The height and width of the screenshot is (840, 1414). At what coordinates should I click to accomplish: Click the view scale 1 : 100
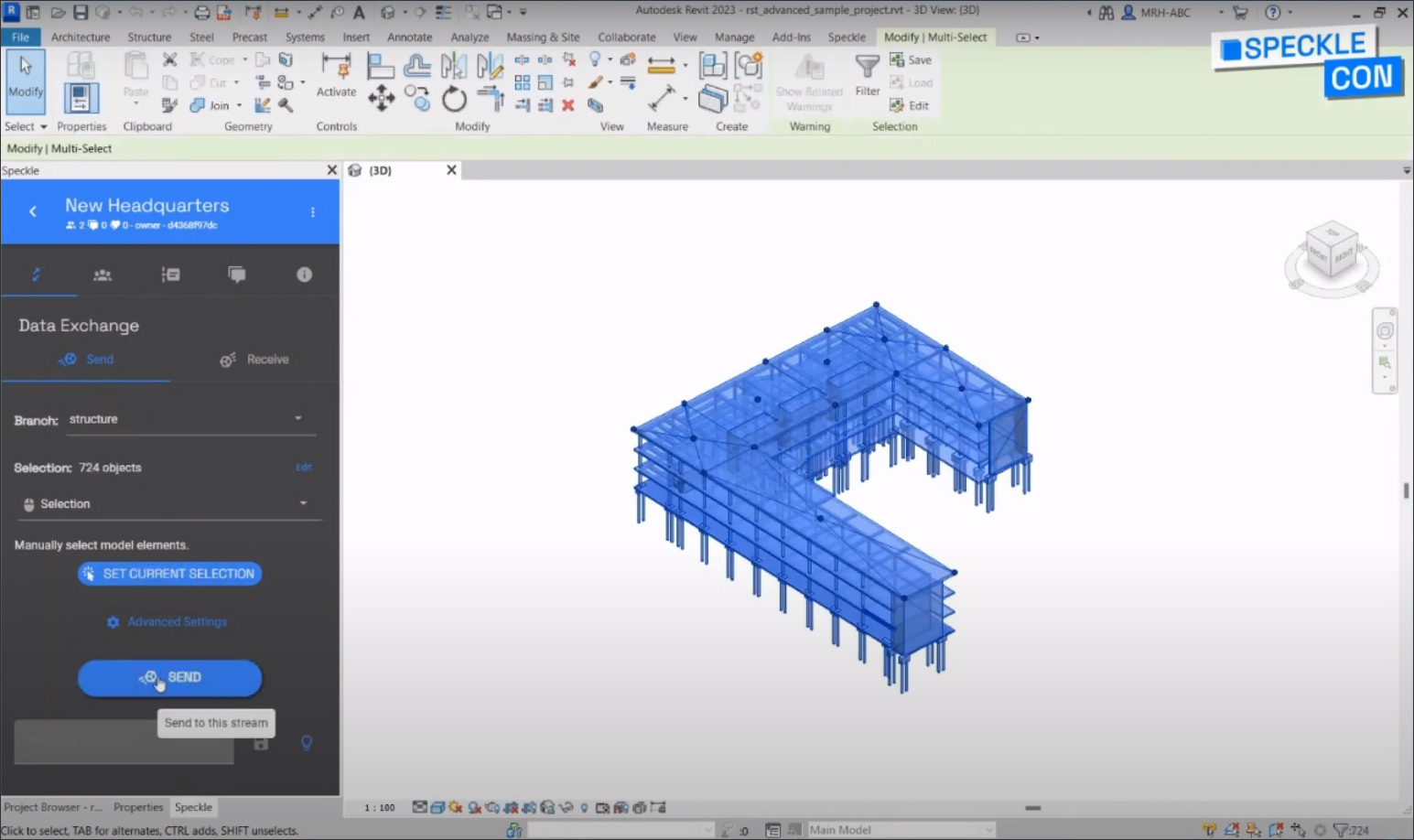tap(380, 808)
